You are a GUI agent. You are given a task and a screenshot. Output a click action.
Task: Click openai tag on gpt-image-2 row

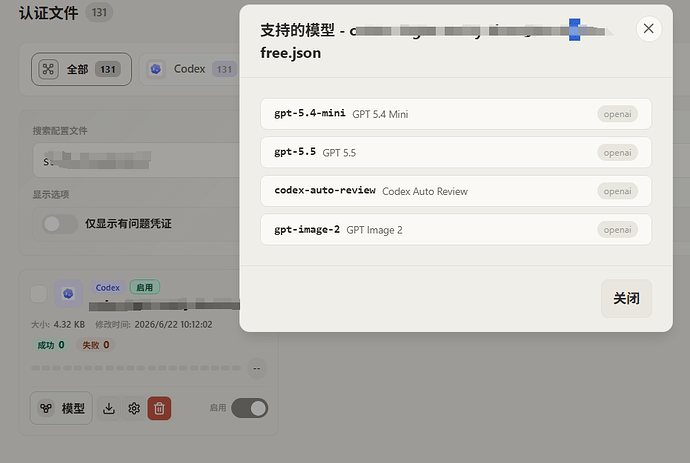[x=617, y=230]
